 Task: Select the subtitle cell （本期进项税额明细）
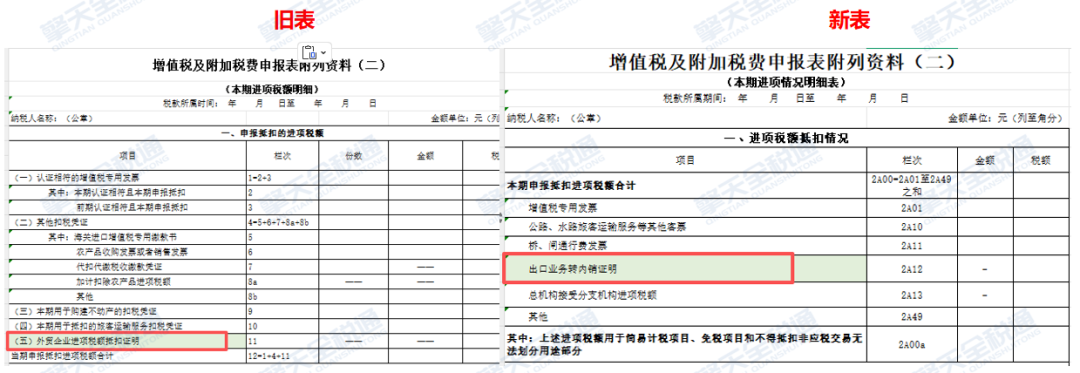(x=271, y=89)
